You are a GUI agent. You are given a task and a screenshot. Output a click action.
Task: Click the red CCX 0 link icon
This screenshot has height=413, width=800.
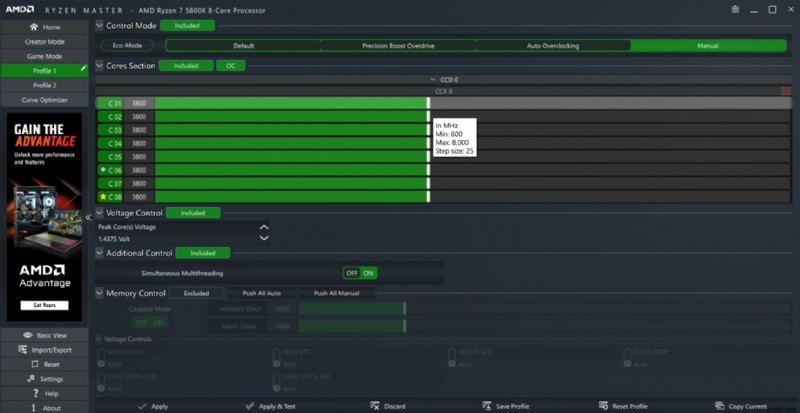pyautogui.click(x=786, y=91)
